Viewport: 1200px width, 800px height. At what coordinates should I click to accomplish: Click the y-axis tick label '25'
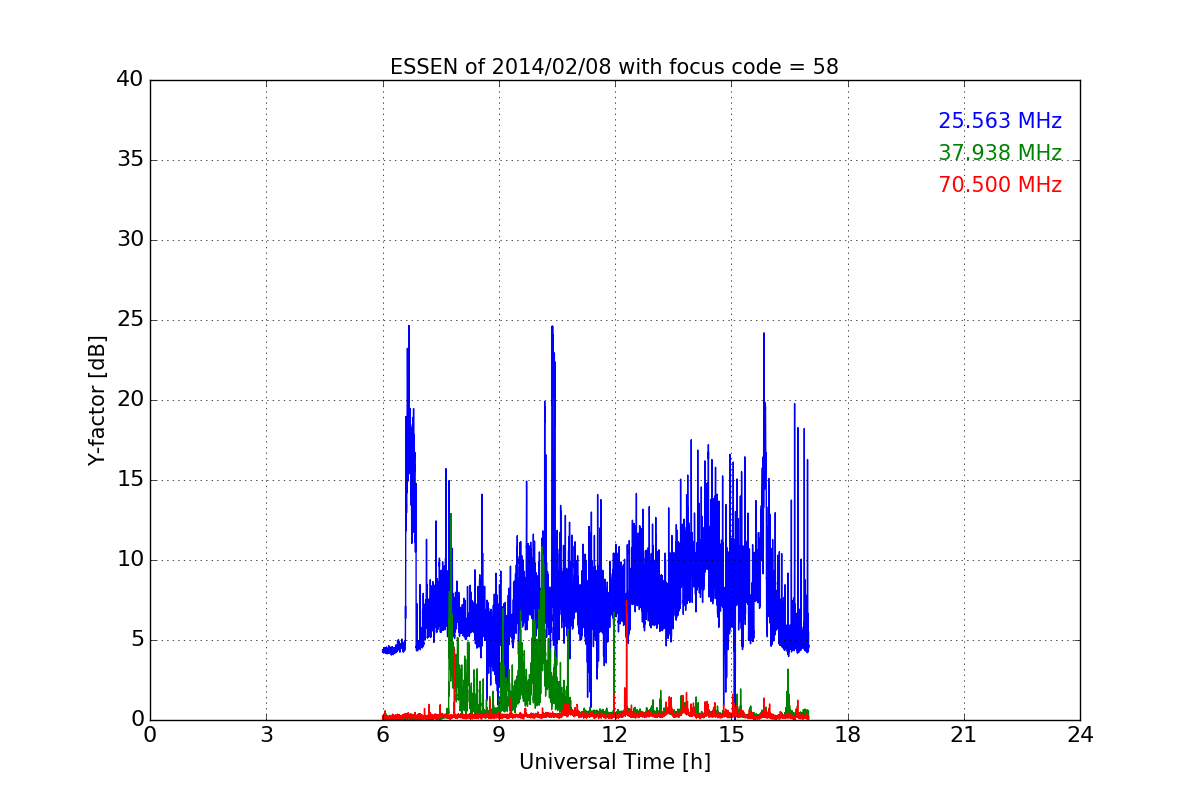130,320
